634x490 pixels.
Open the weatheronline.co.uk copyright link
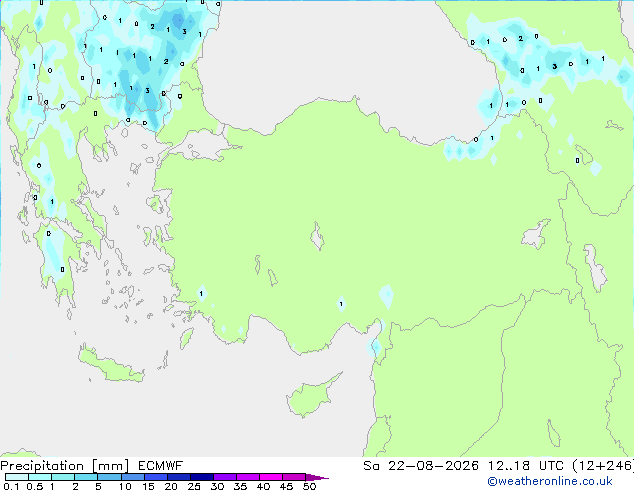(550, 481)
